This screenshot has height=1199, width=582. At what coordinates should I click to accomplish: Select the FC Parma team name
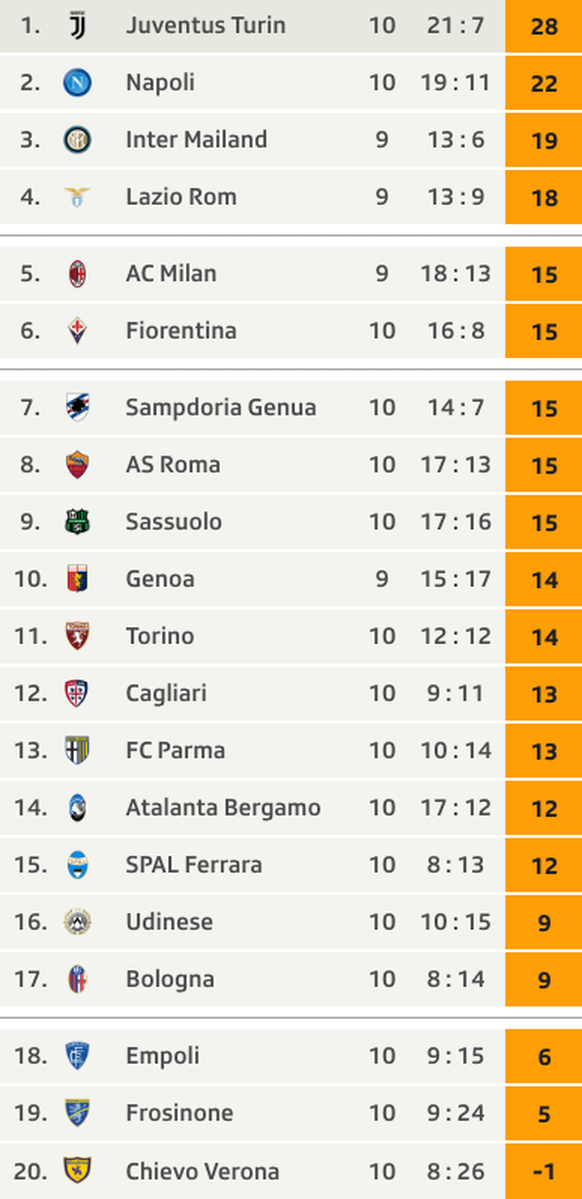175,750
